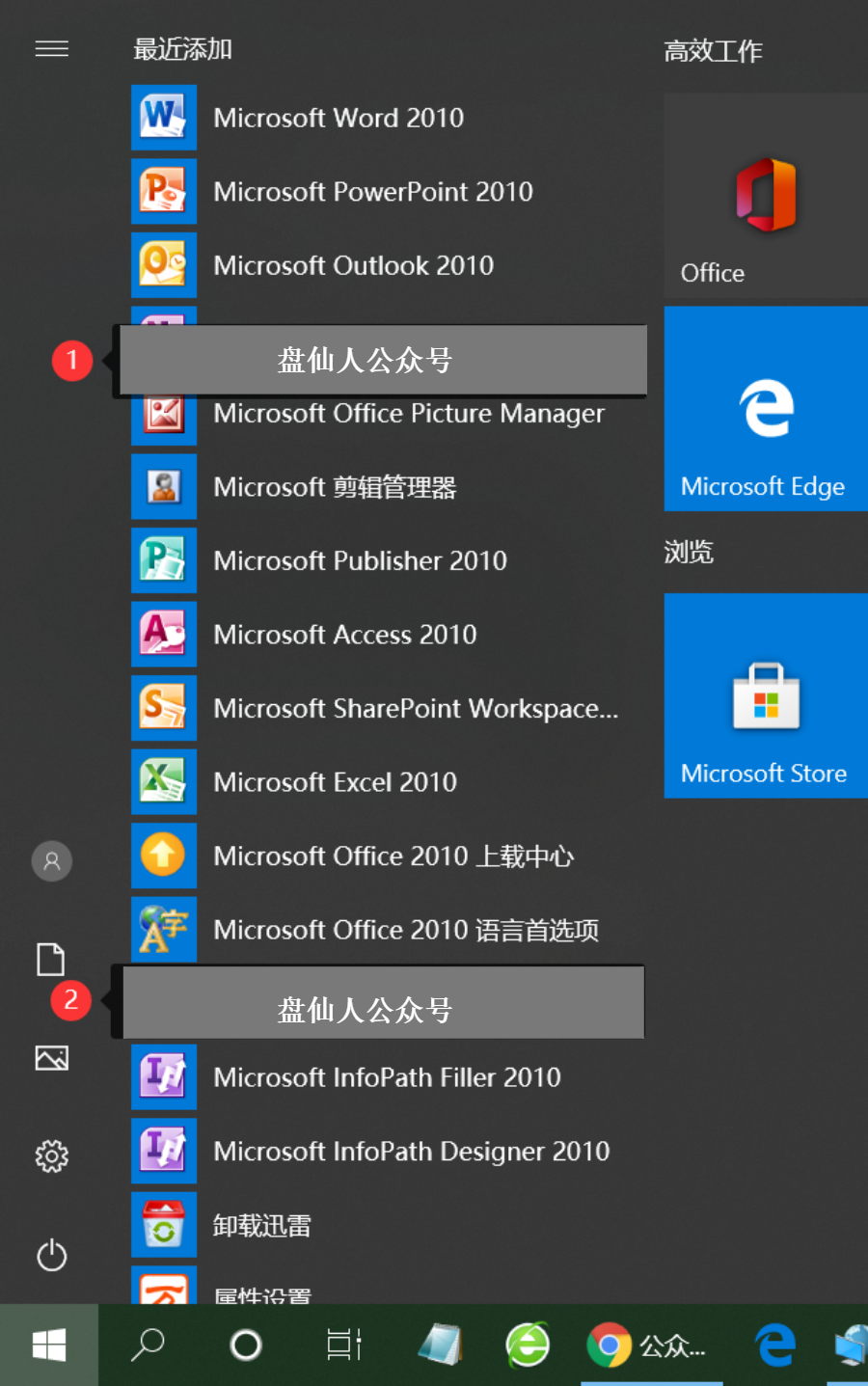Click the 高效工作 tile group header

[x=713, y=51]
